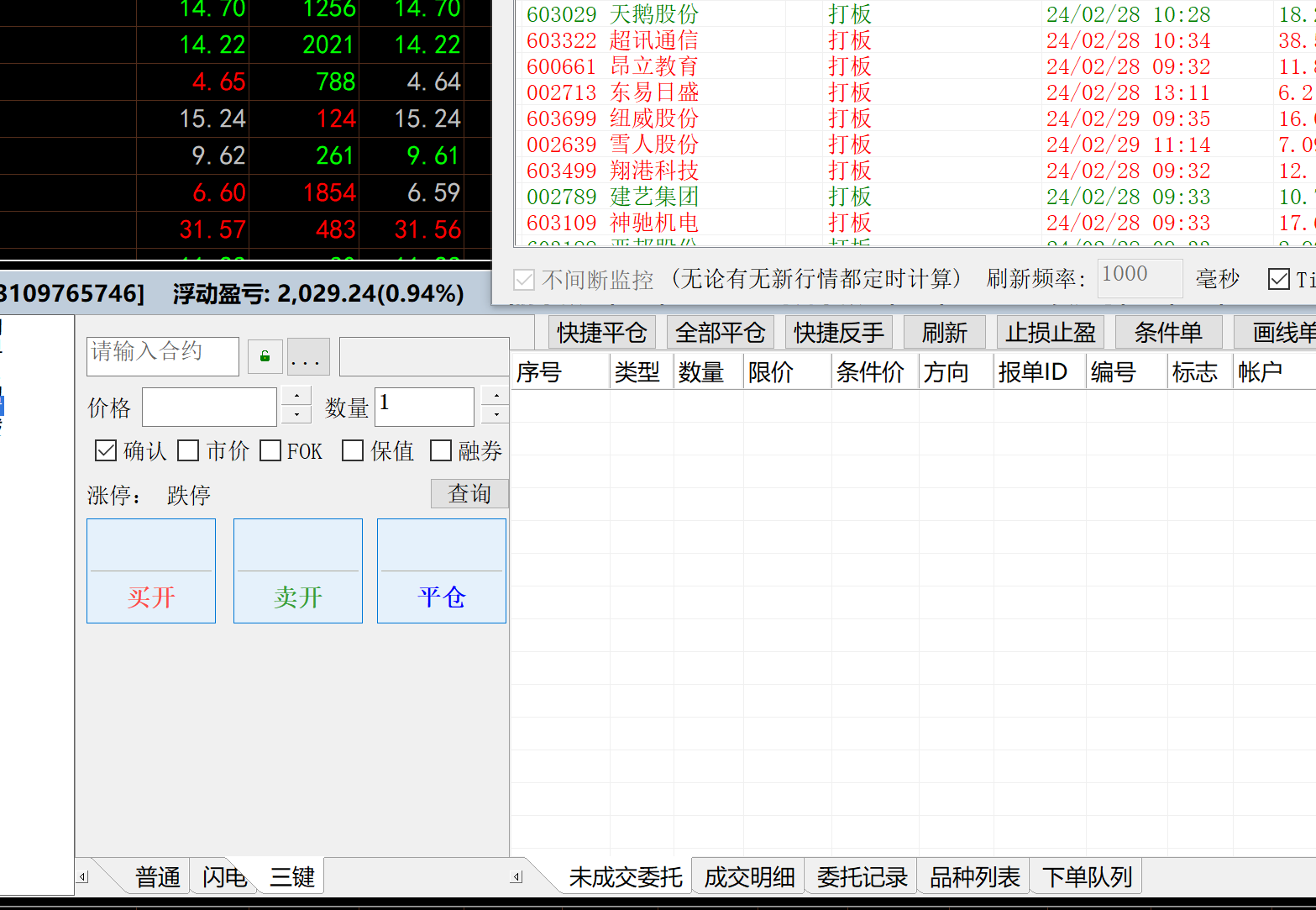Click the 快捷平仓 button
Viewport: 1316px width, 910px height.
click(602, 333)
